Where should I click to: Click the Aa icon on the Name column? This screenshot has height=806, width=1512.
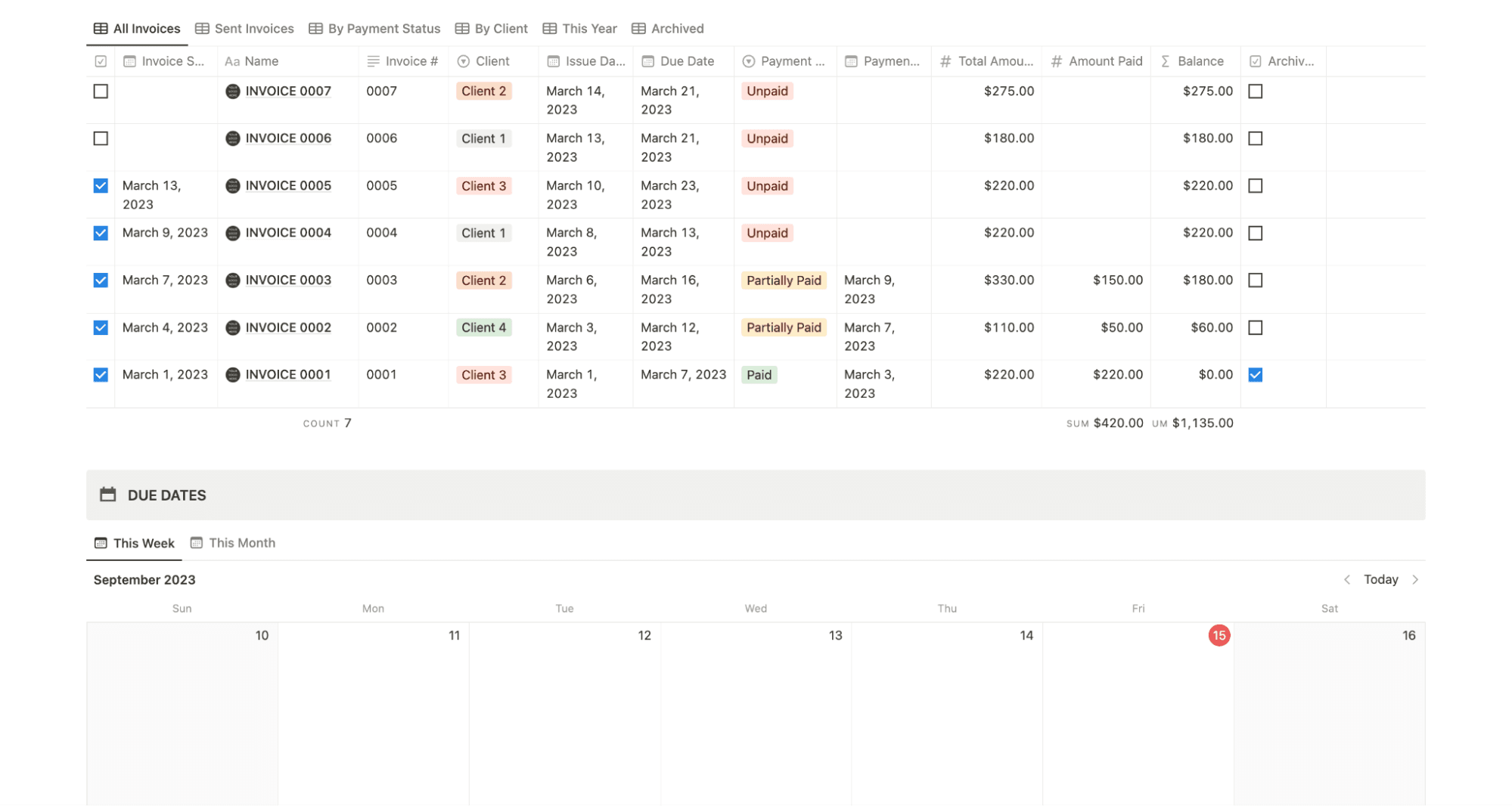tap(233, 61)
